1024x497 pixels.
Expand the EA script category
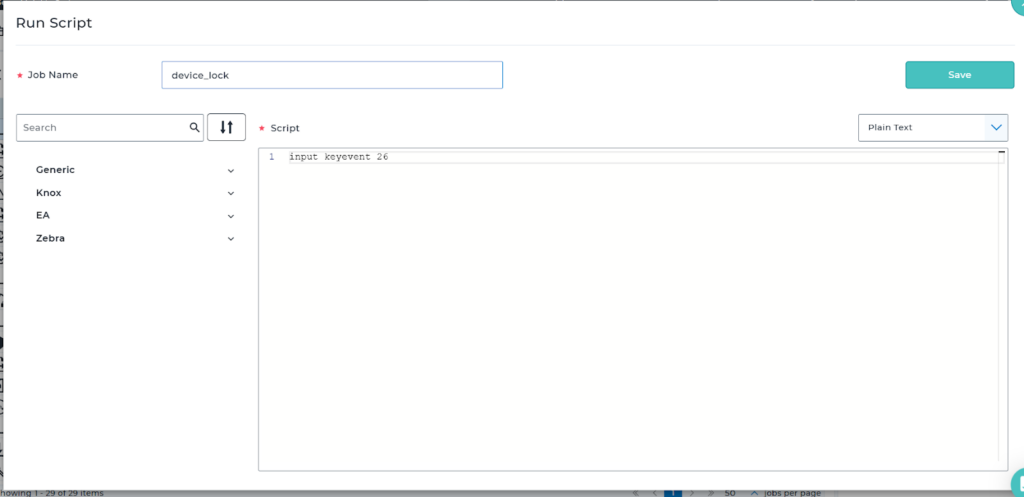[135, 216]
